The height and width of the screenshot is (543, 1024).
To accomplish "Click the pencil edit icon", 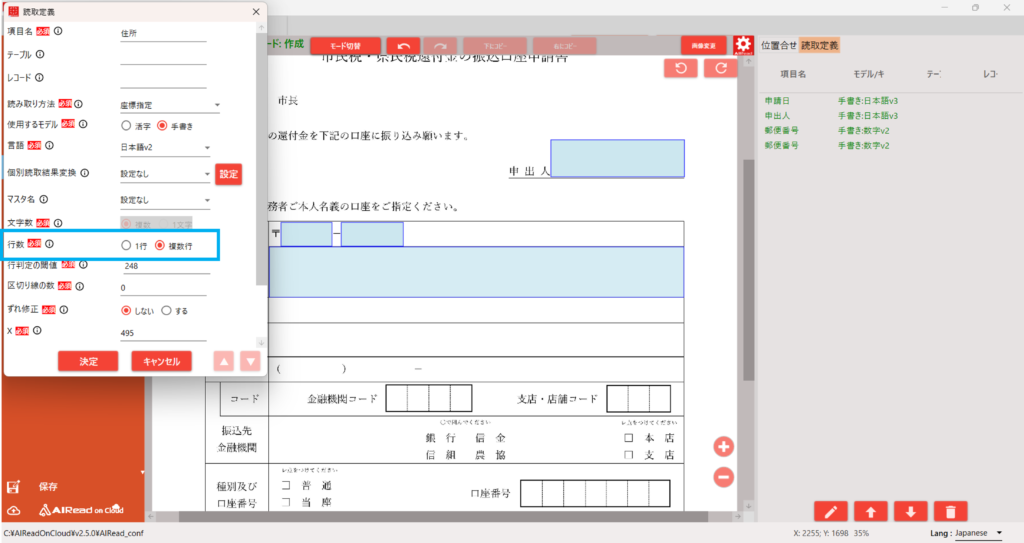I will 831,512.
